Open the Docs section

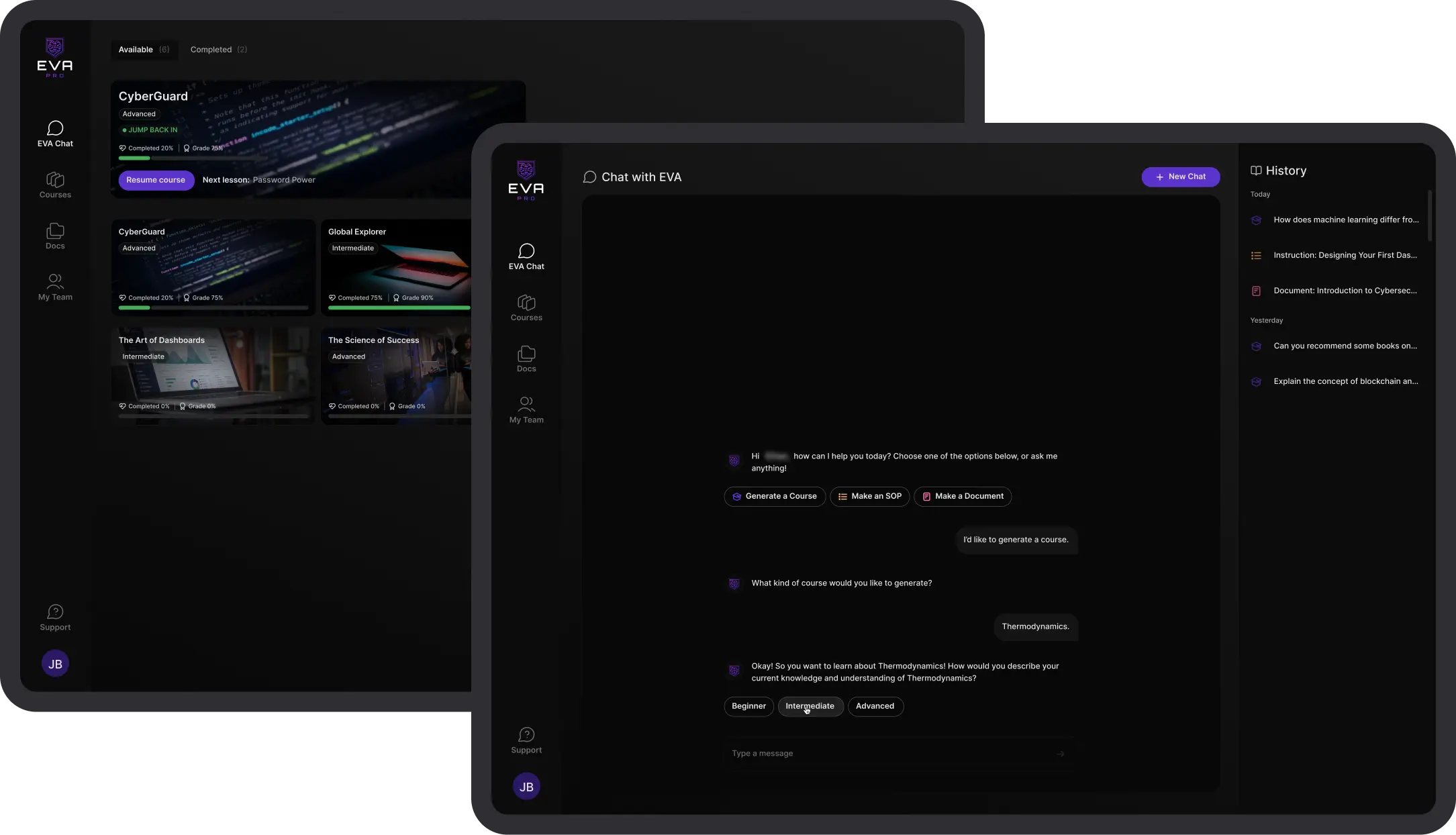pos(526,358)
